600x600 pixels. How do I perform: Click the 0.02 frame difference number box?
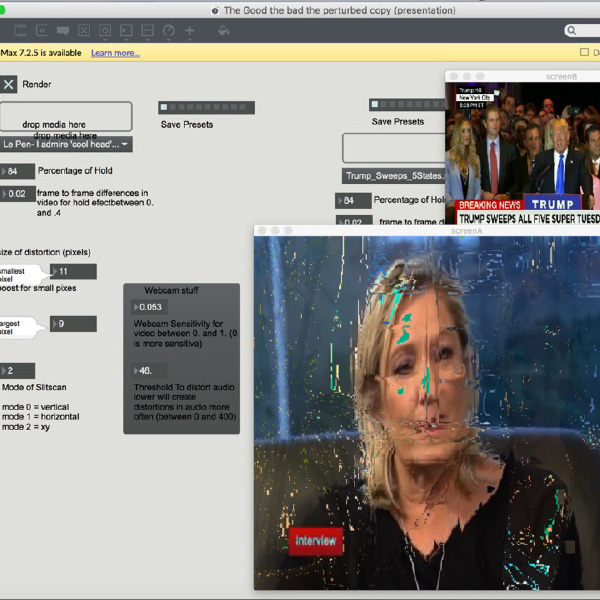pos(19,194)
